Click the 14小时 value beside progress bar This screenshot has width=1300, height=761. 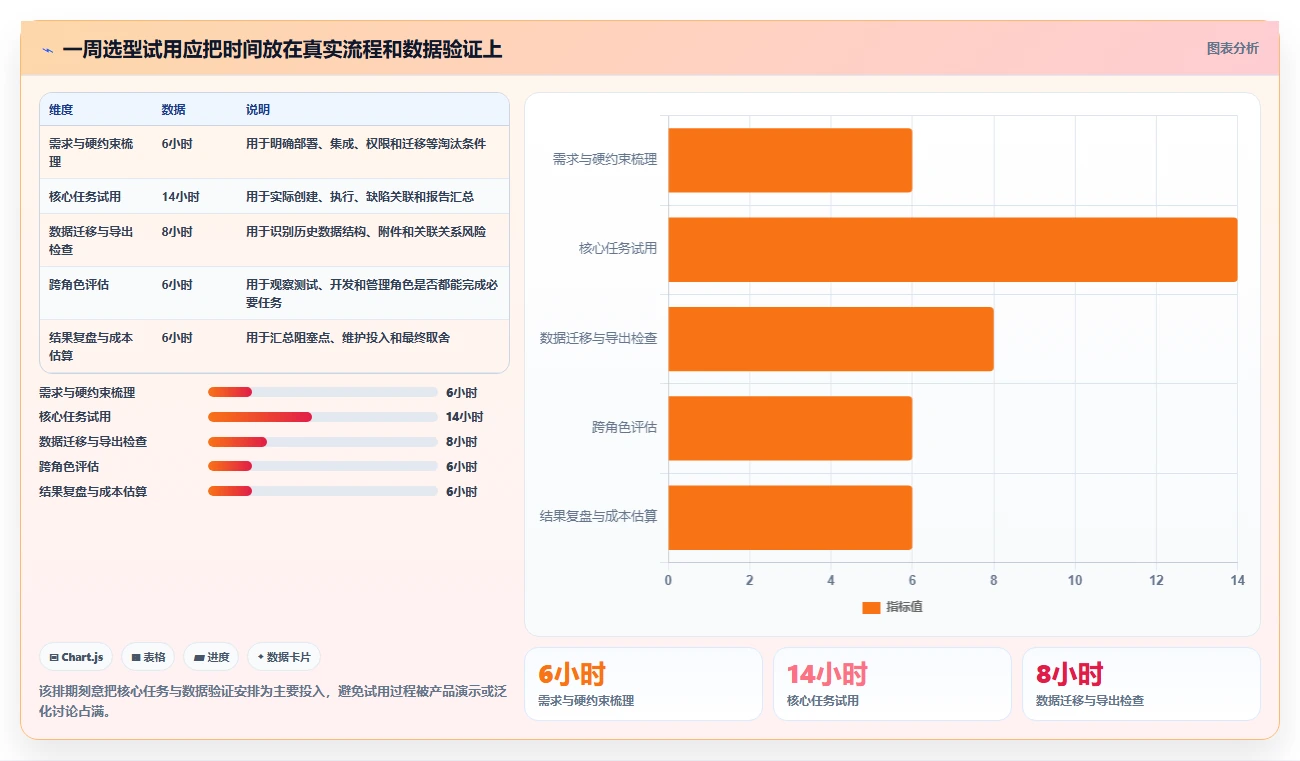(464, 417)
